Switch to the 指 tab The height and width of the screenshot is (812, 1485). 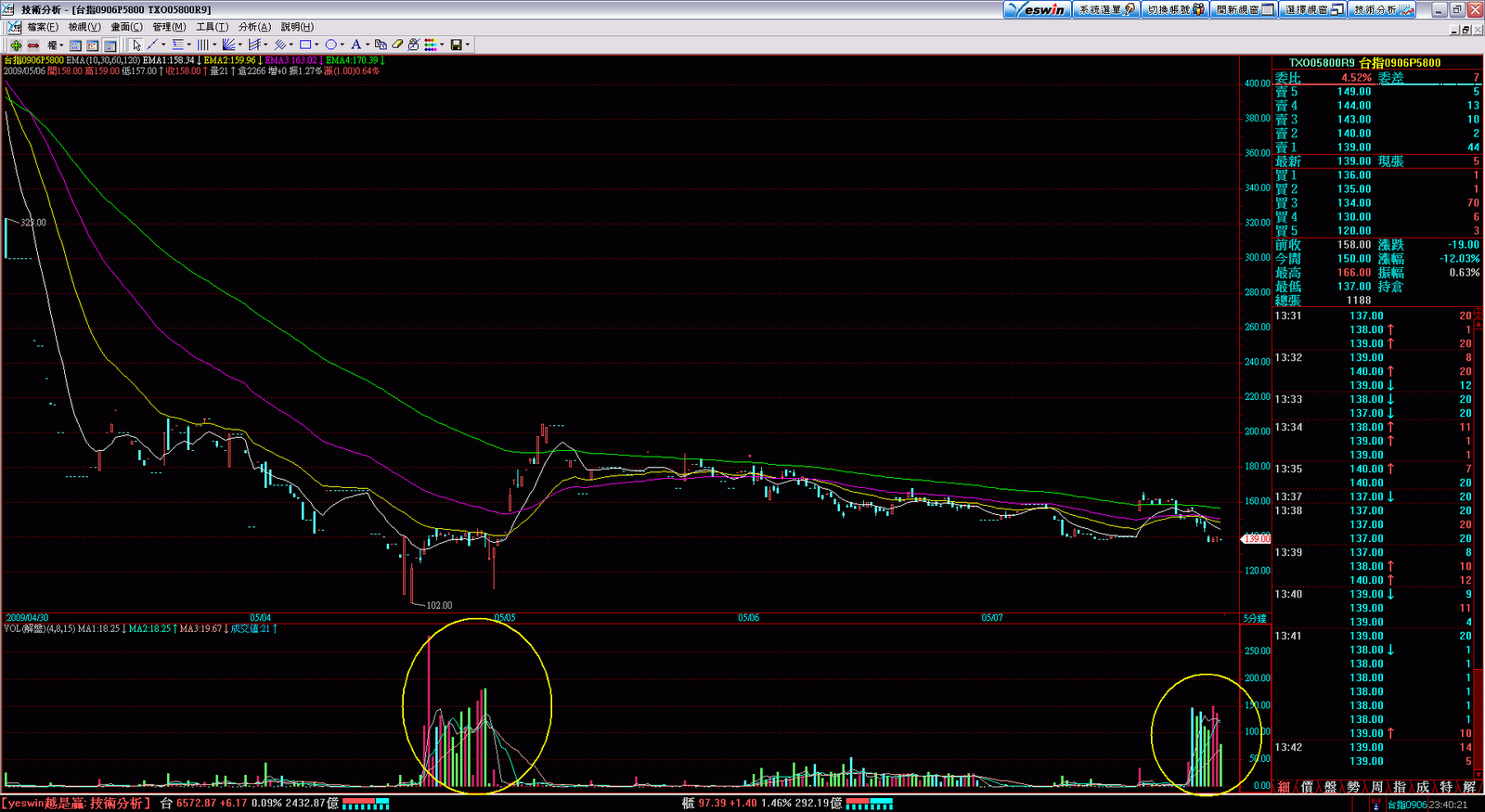pos(1400,787)
